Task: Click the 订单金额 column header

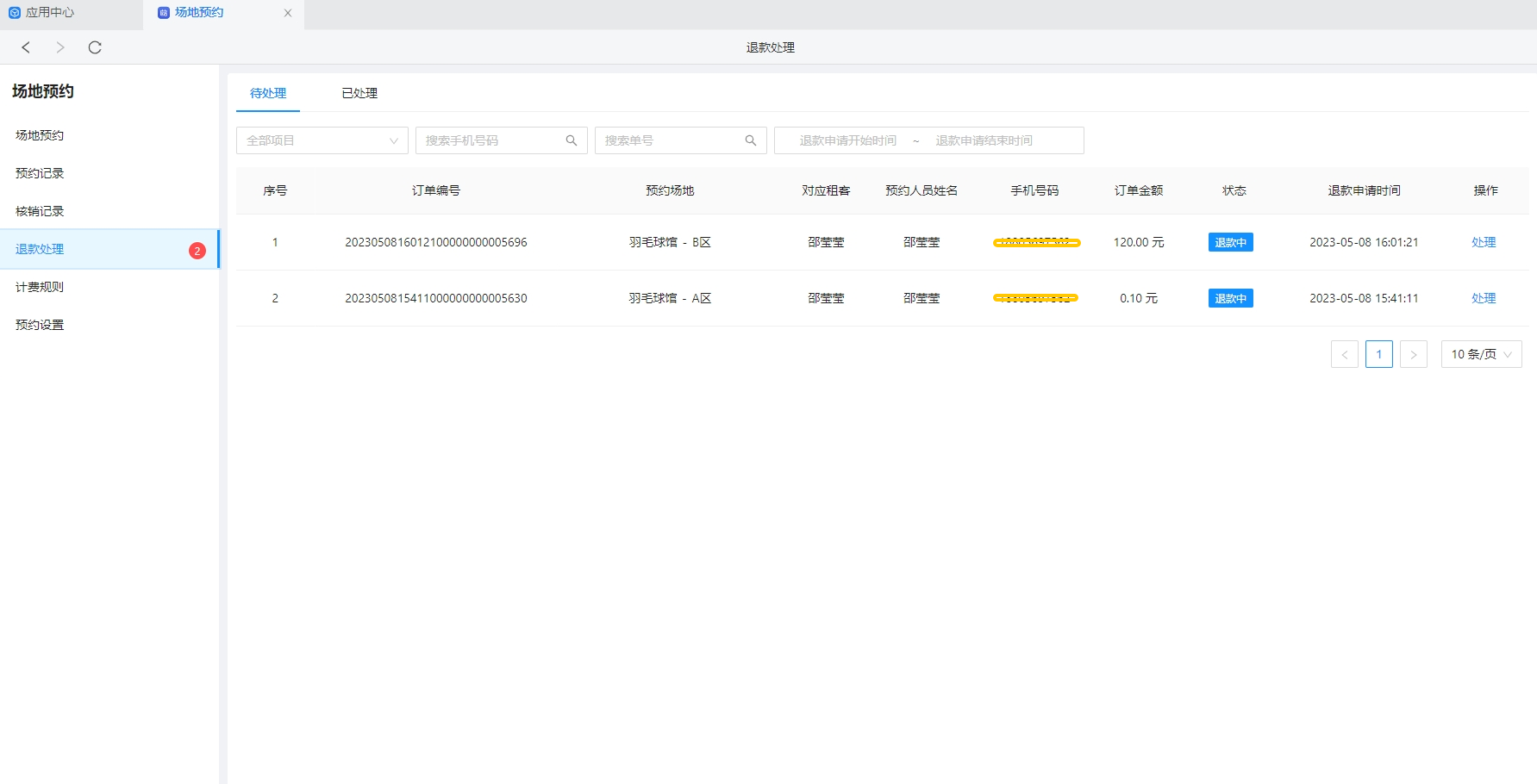Action: pos(1139,190)
